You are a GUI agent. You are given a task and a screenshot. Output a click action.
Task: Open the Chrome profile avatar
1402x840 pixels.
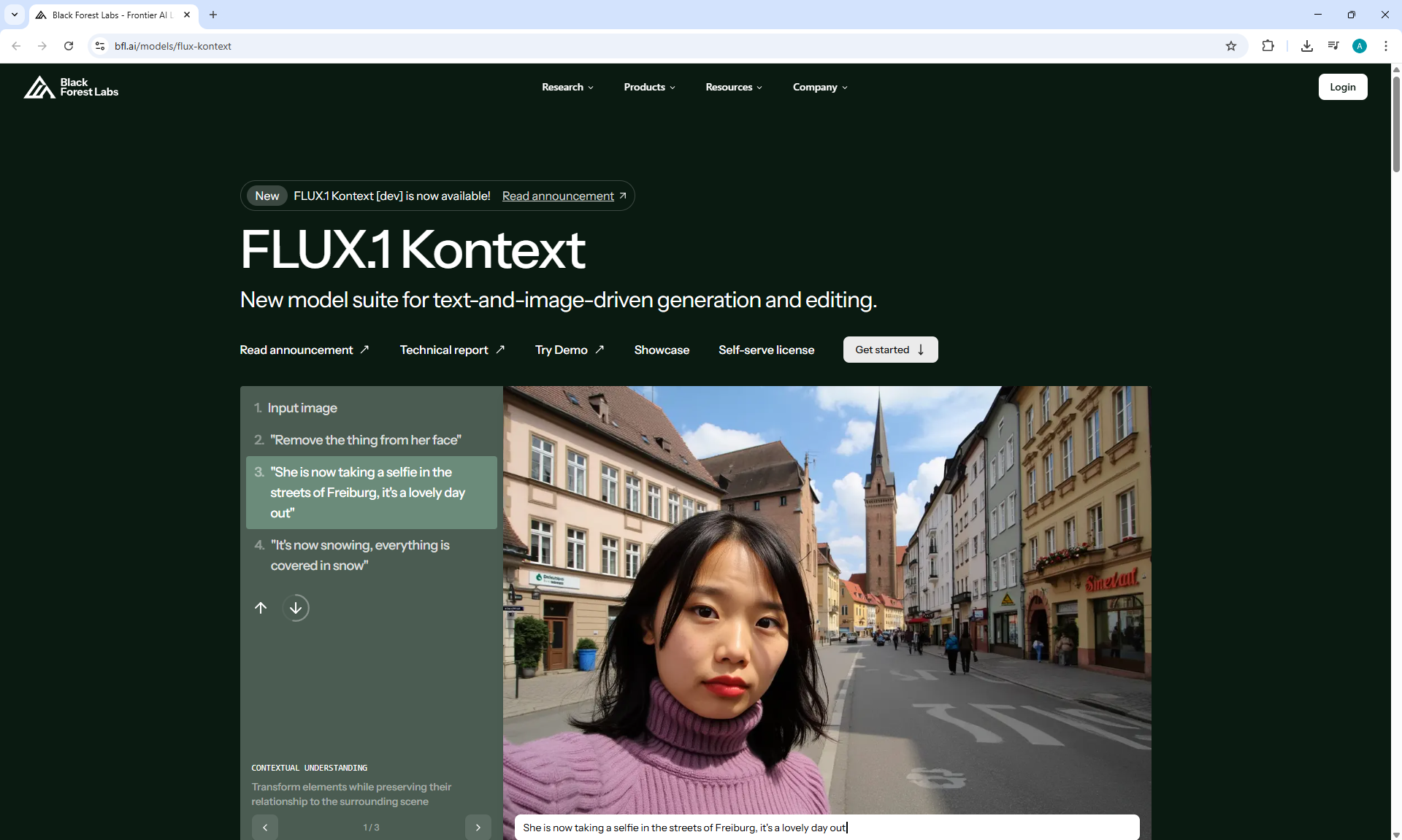click(x=1359, y=46)
